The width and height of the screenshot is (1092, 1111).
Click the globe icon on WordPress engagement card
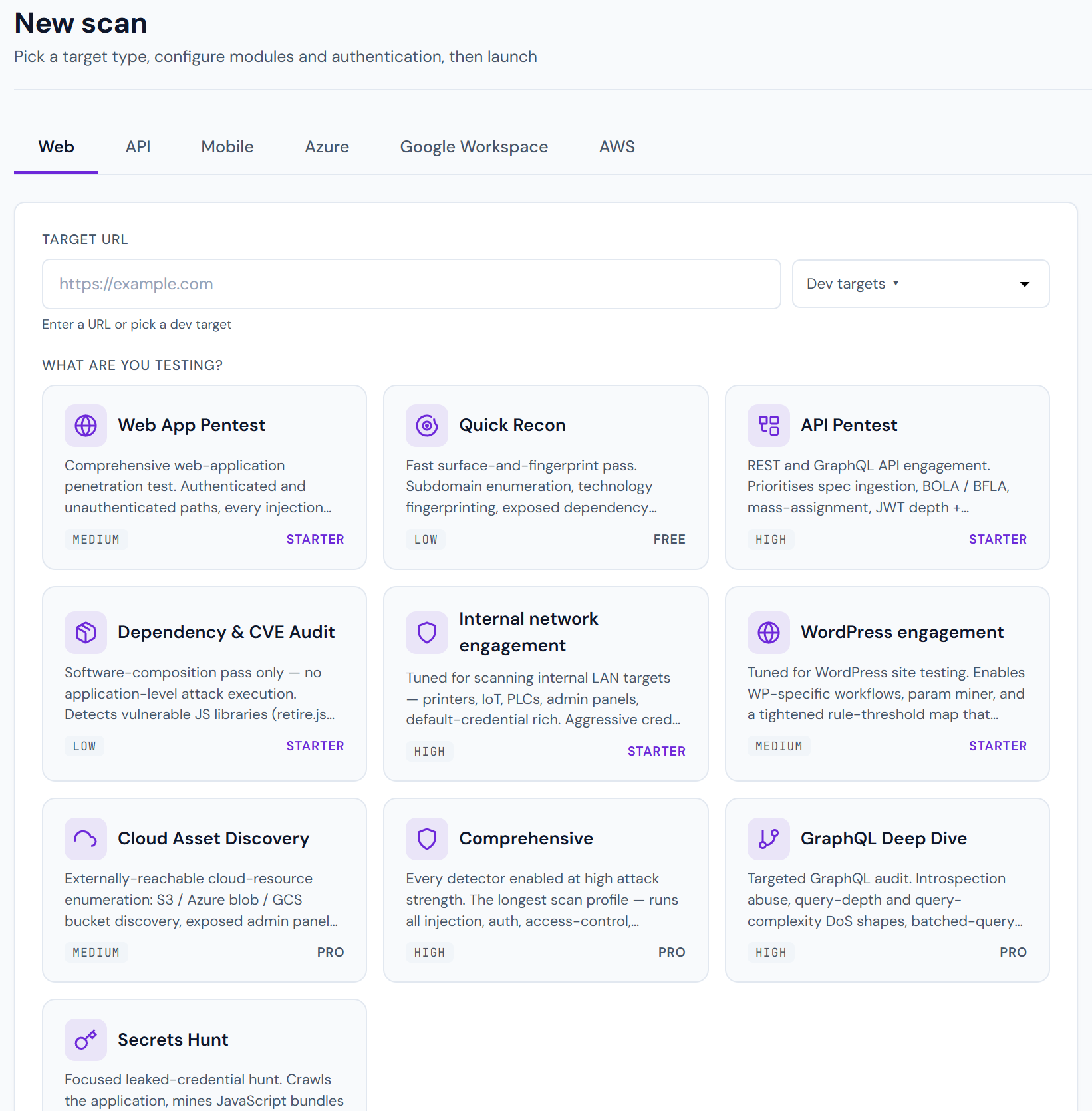769,632
